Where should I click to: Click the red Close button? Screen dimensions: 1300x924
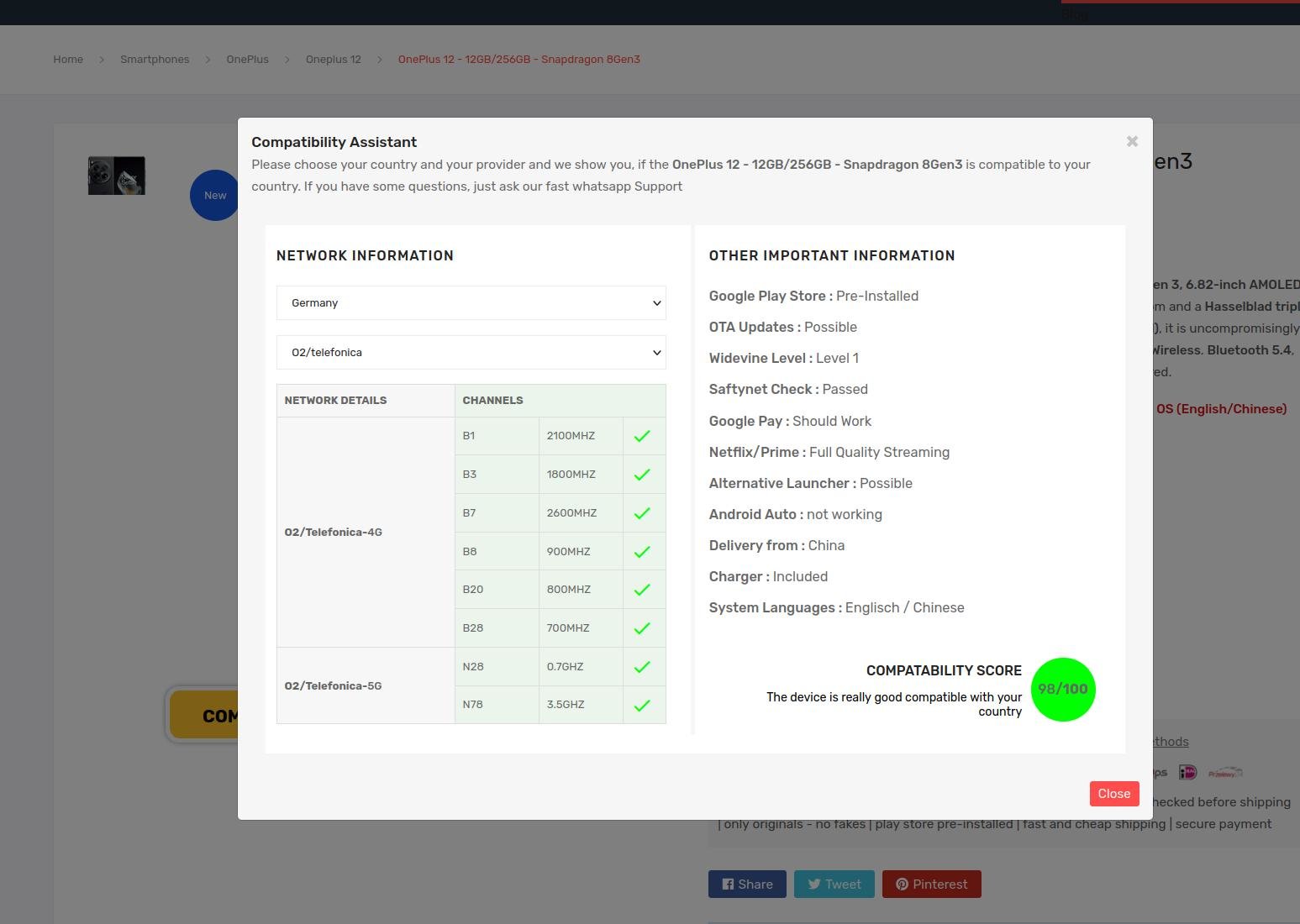[1113, 794]
